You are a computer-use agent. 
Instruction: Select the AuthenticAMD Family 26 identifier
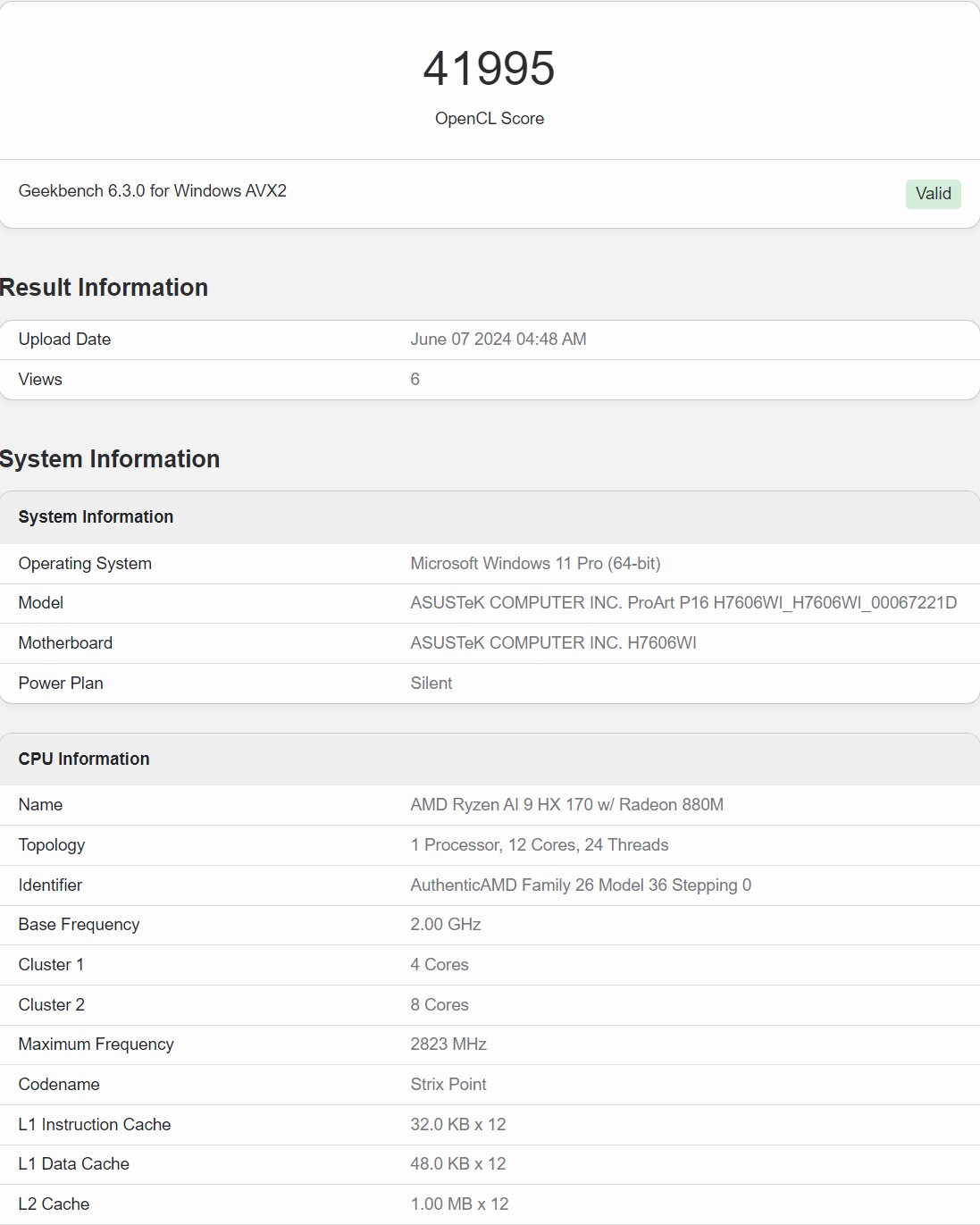pyautogui.click(x=581, y=885)
